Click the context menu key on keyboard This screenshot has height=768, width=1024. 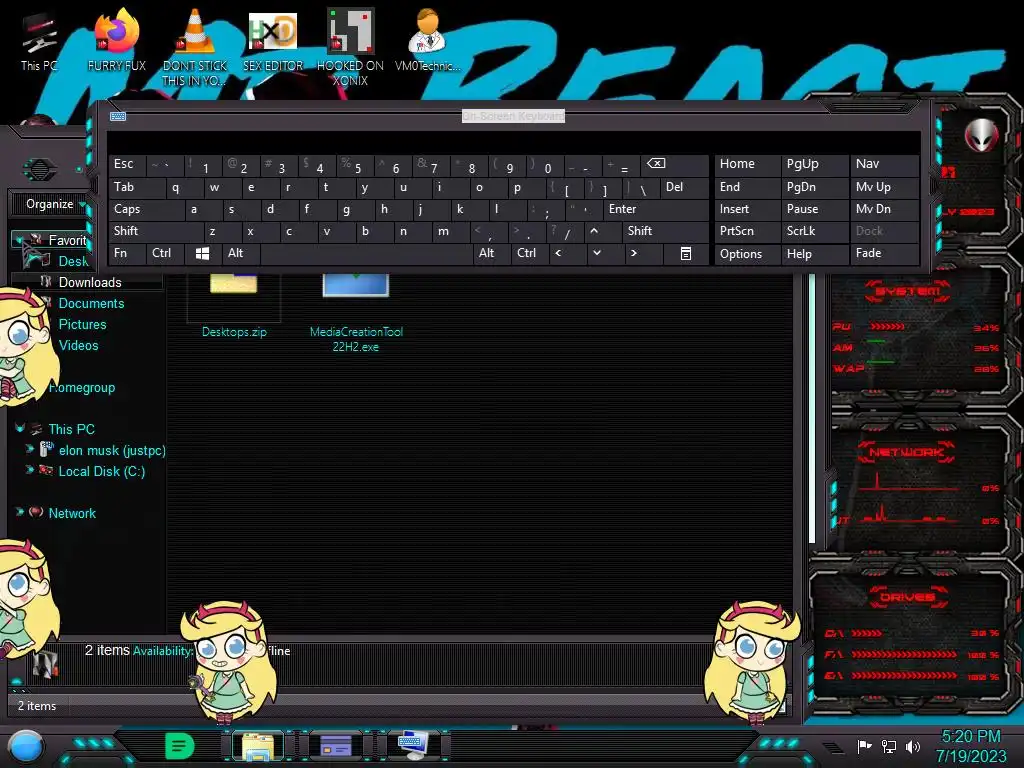tap(686, 253)
